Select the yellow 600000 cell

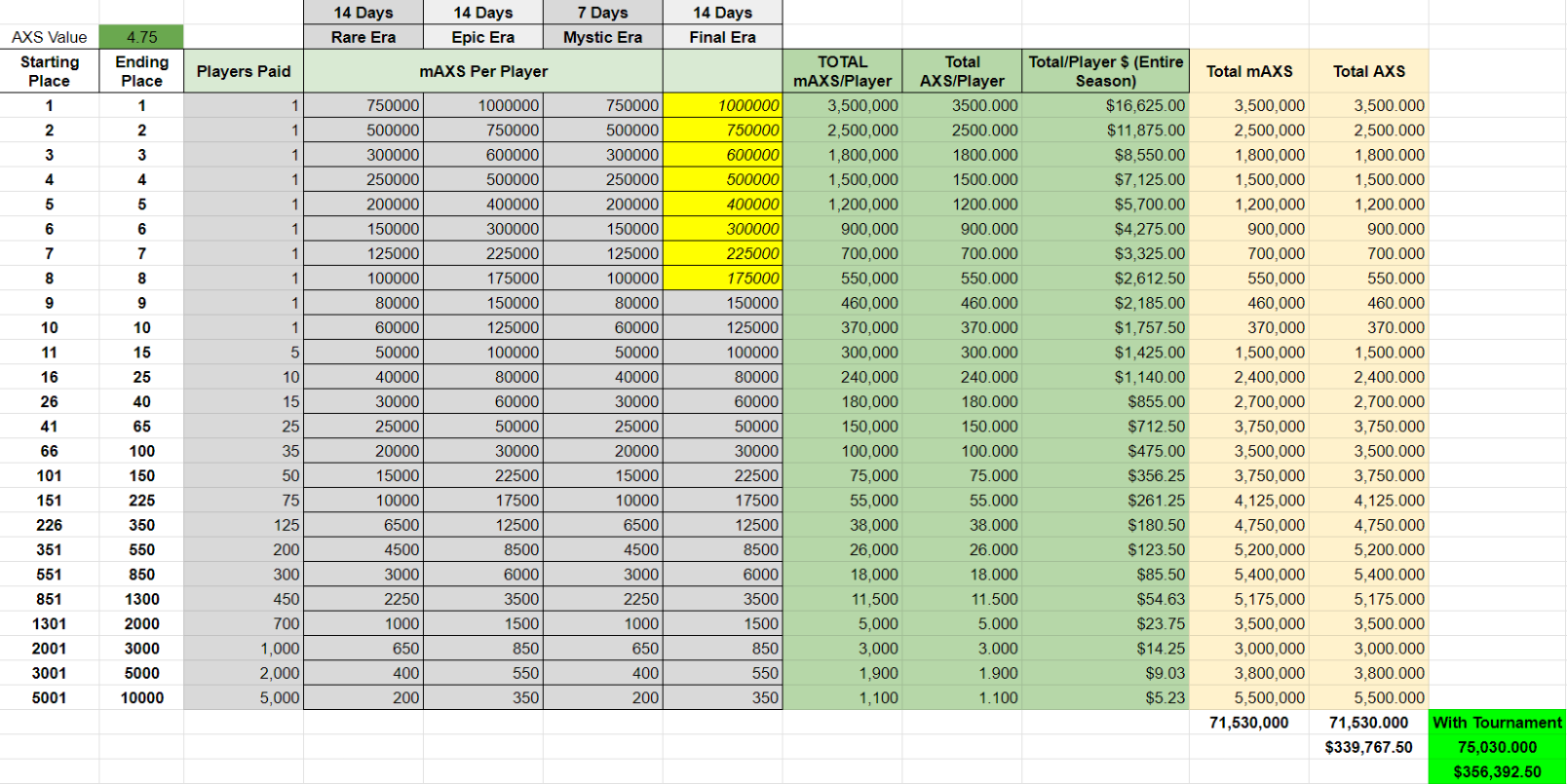(723, 155)
